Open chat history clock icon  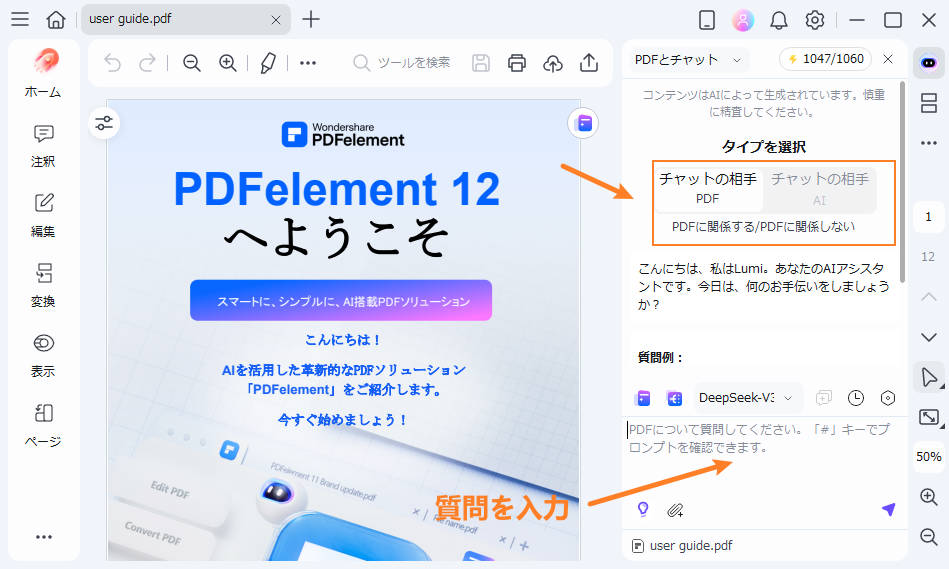856,398
